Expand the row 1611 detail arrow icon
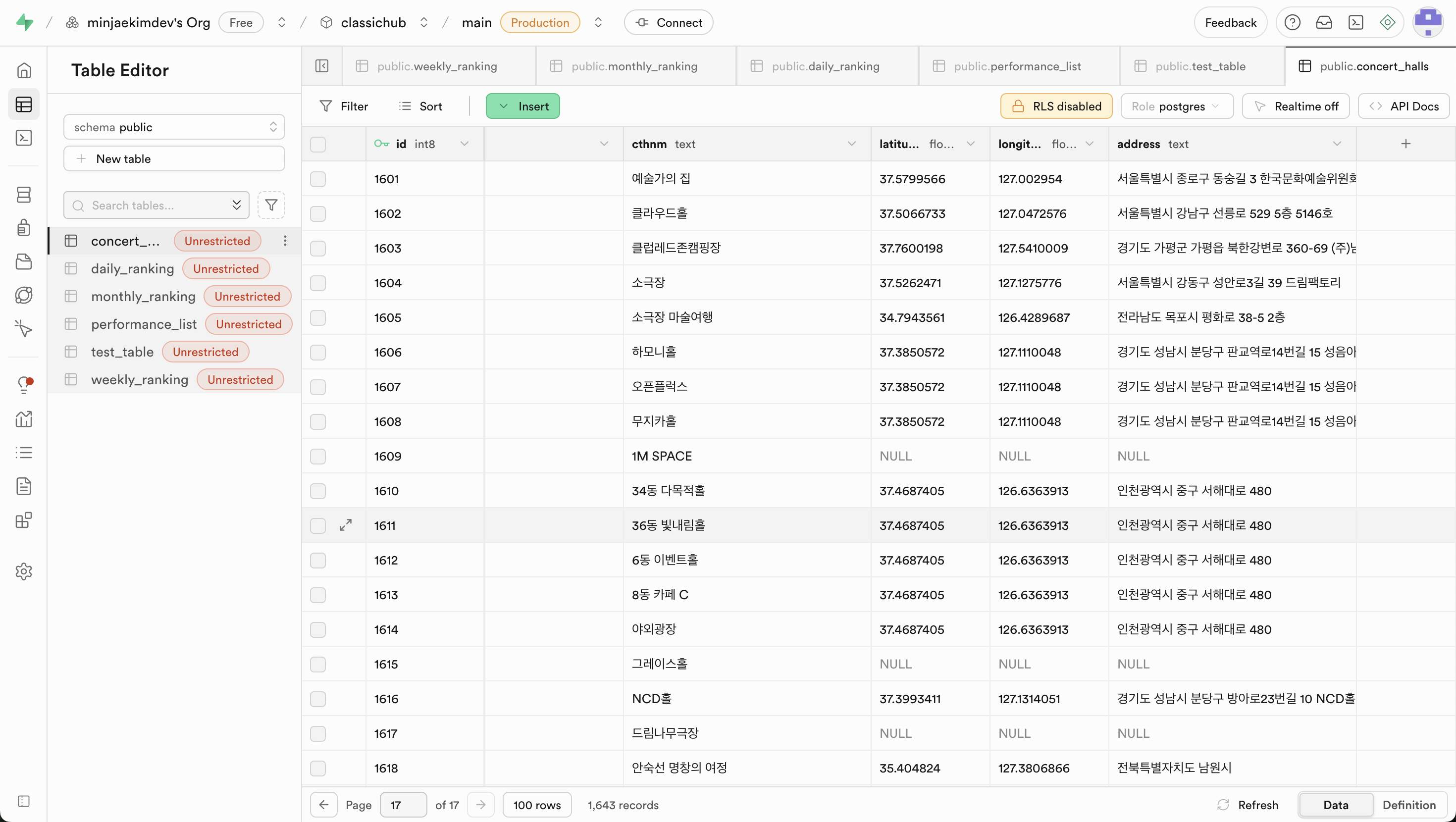 click(x=345, y=525)
